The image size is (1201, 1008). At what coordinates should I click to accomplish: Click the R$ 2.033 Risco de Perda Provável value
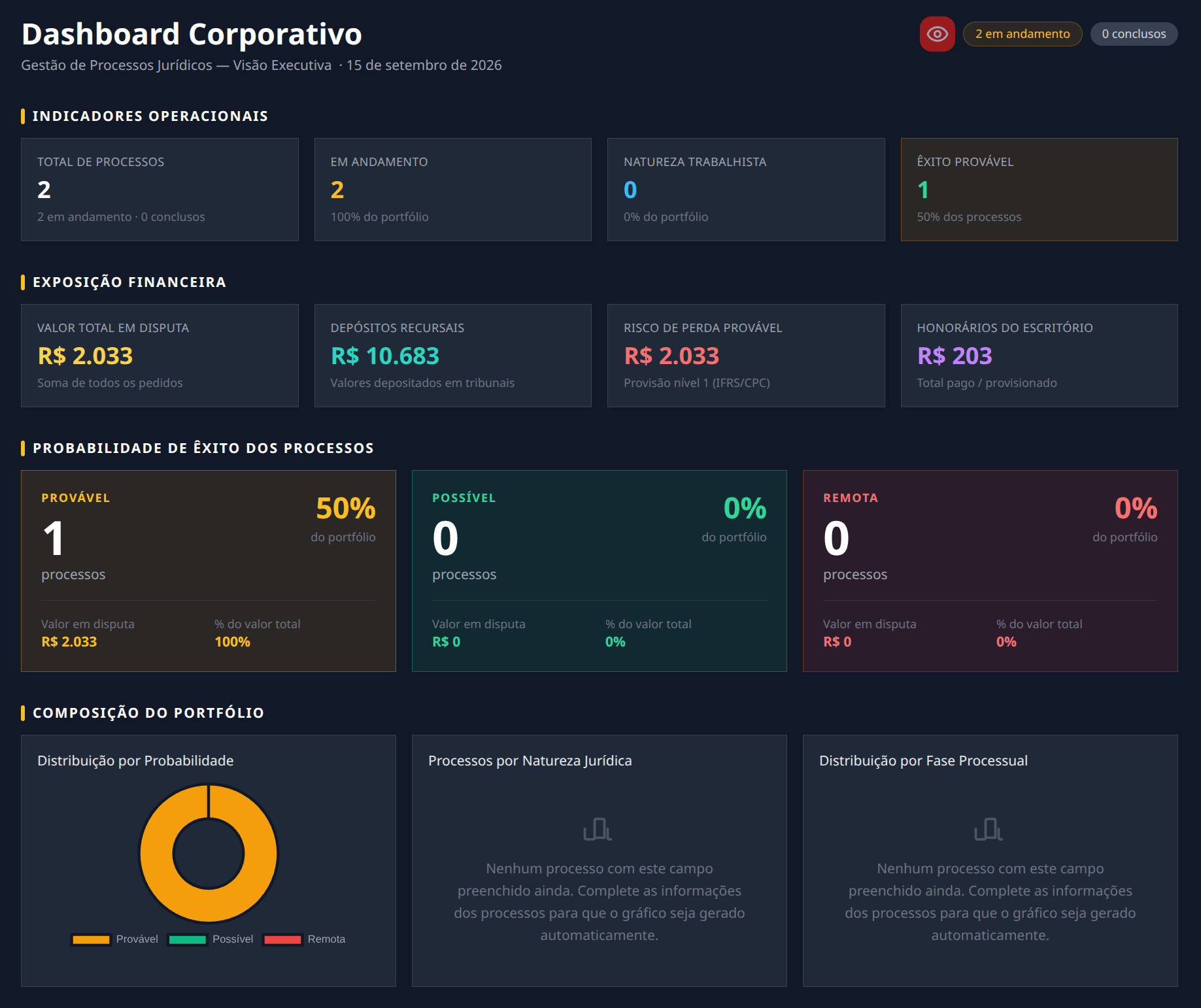coord(671,356)
